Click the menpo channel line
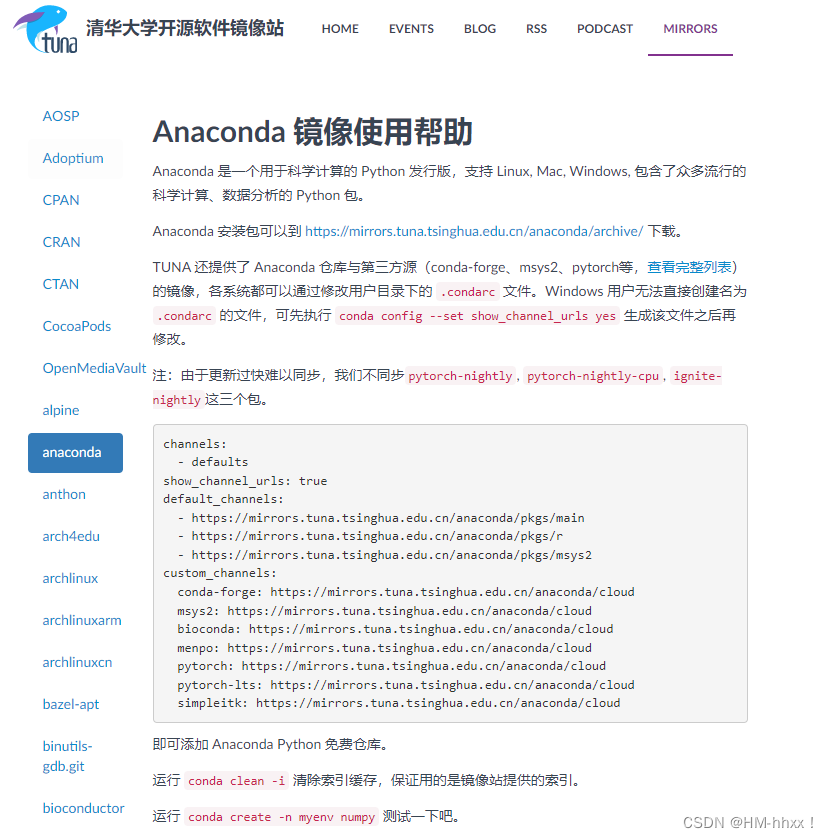 [x=384, y=648]
